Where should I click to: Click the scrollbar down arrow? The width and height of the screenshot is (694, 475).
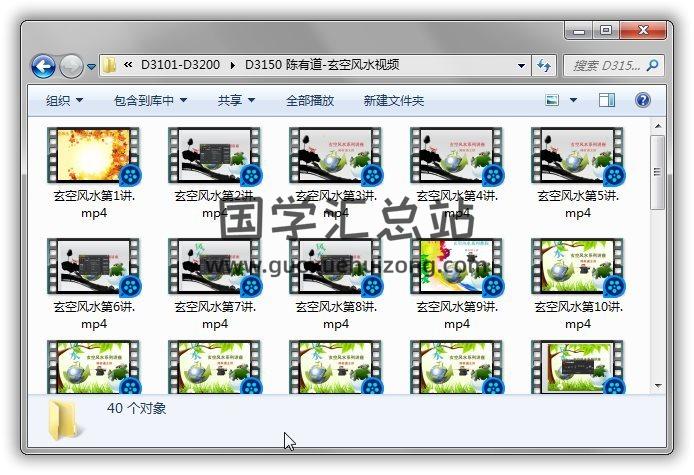tap(658, 386)
